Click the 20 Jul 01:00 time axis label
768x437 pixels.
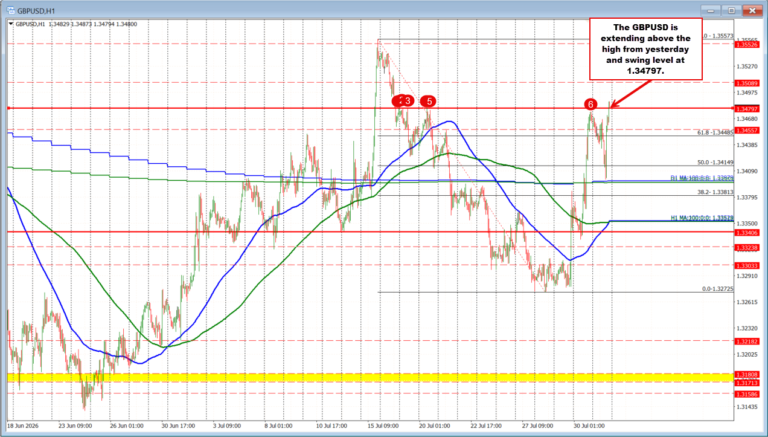point(435,426)
